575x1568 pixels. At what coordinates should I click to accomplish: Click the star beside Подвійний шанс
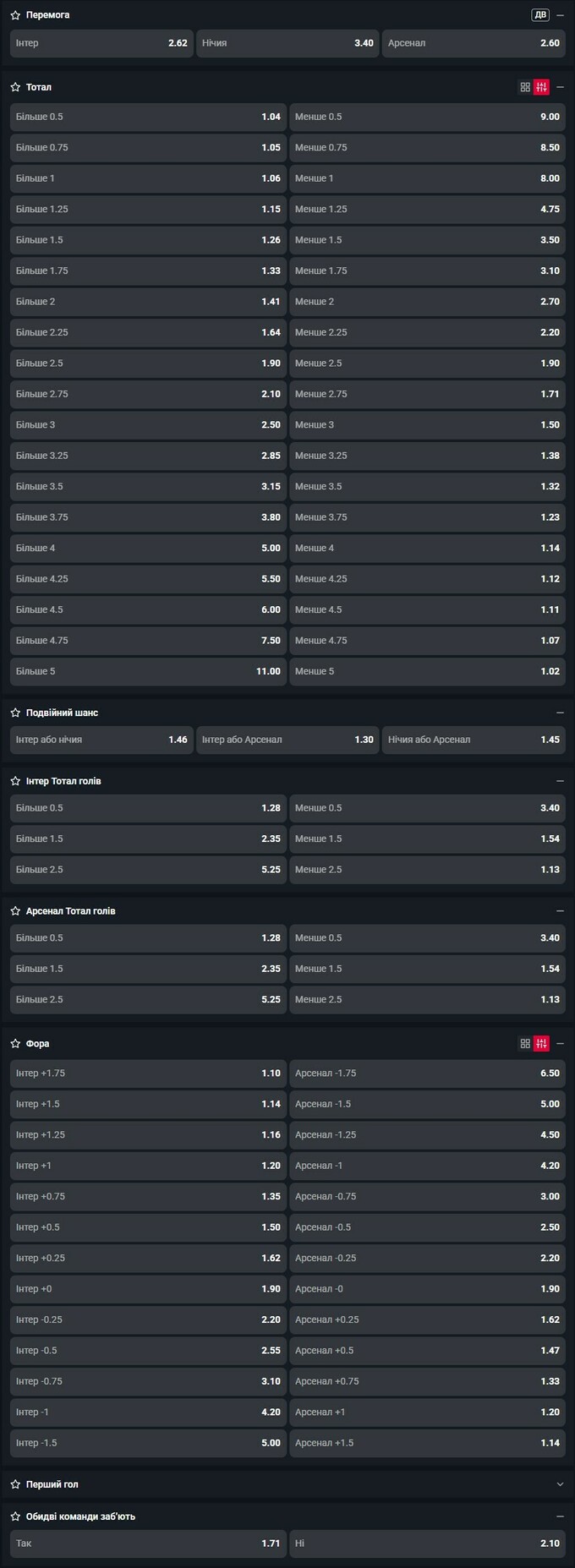(15, 713)
